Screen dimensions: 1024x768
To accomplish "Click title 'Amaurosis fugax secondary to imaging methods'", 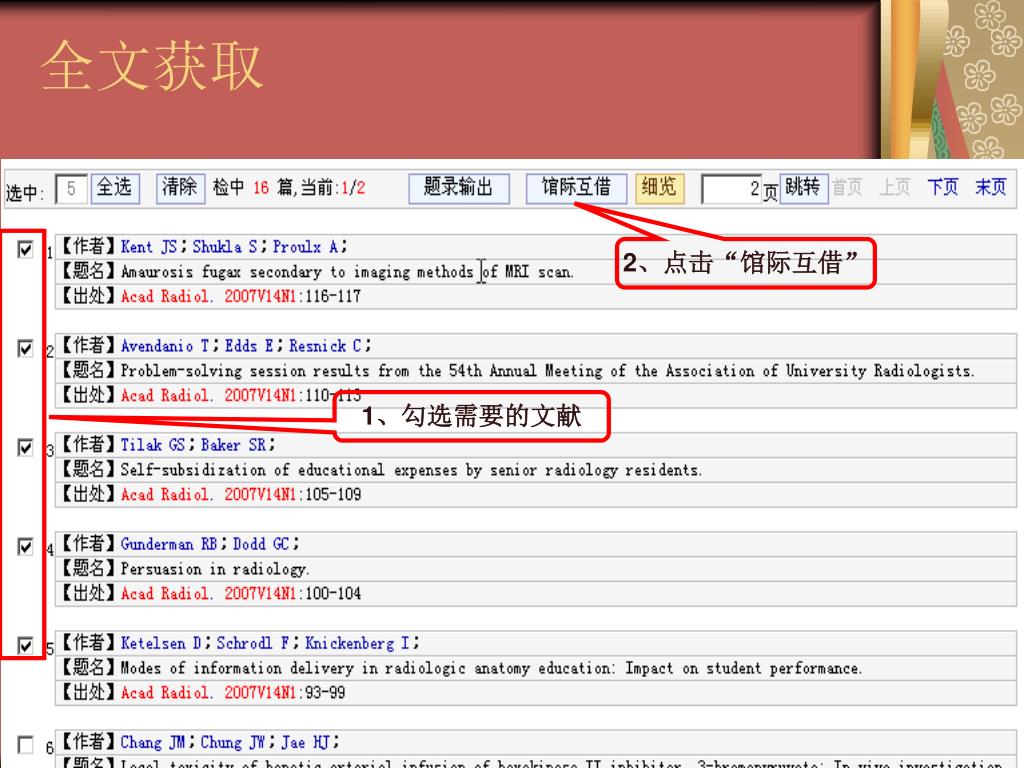I will [x=347, y=272].
